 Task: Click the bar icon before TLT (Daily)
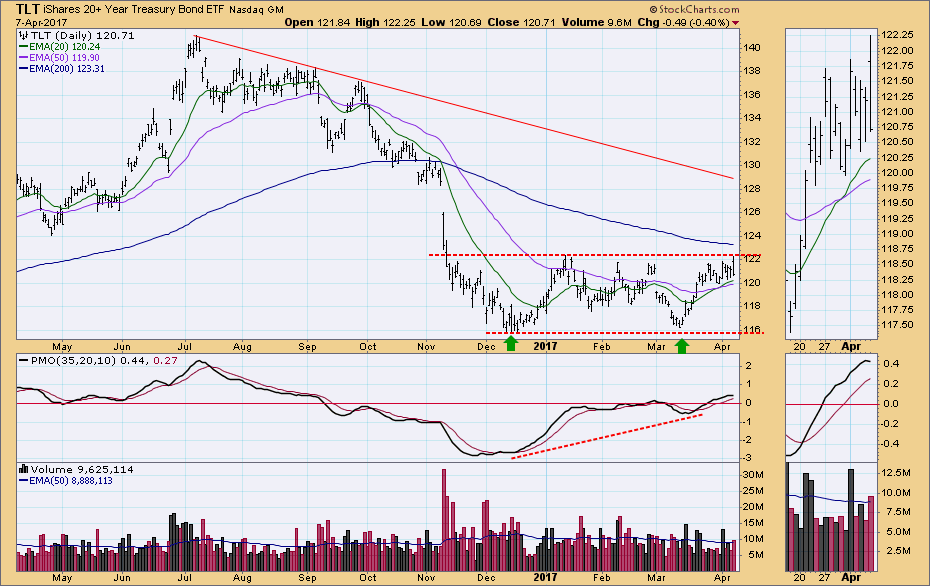coord(24,36)
